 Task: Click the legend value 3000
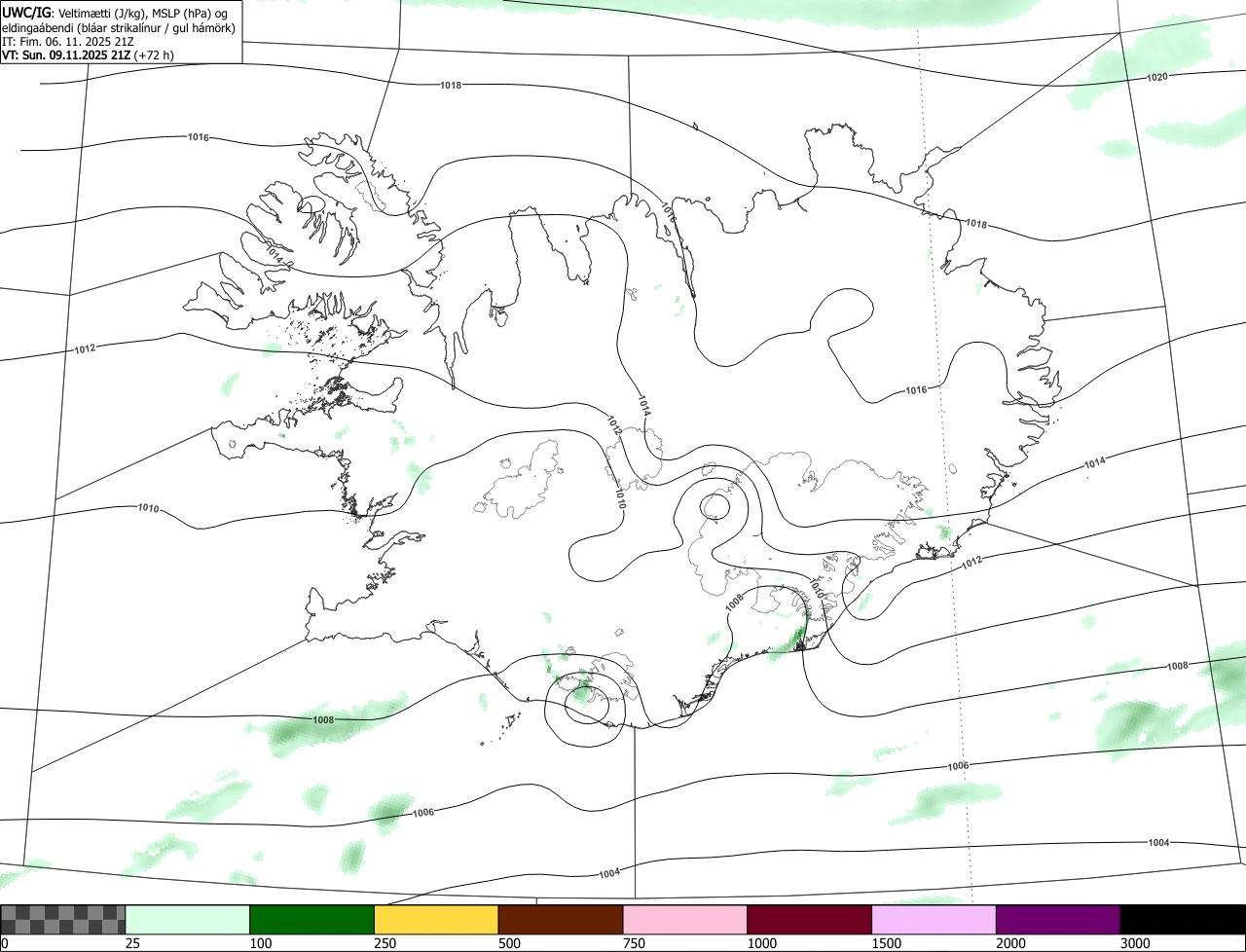point(1137,943)
